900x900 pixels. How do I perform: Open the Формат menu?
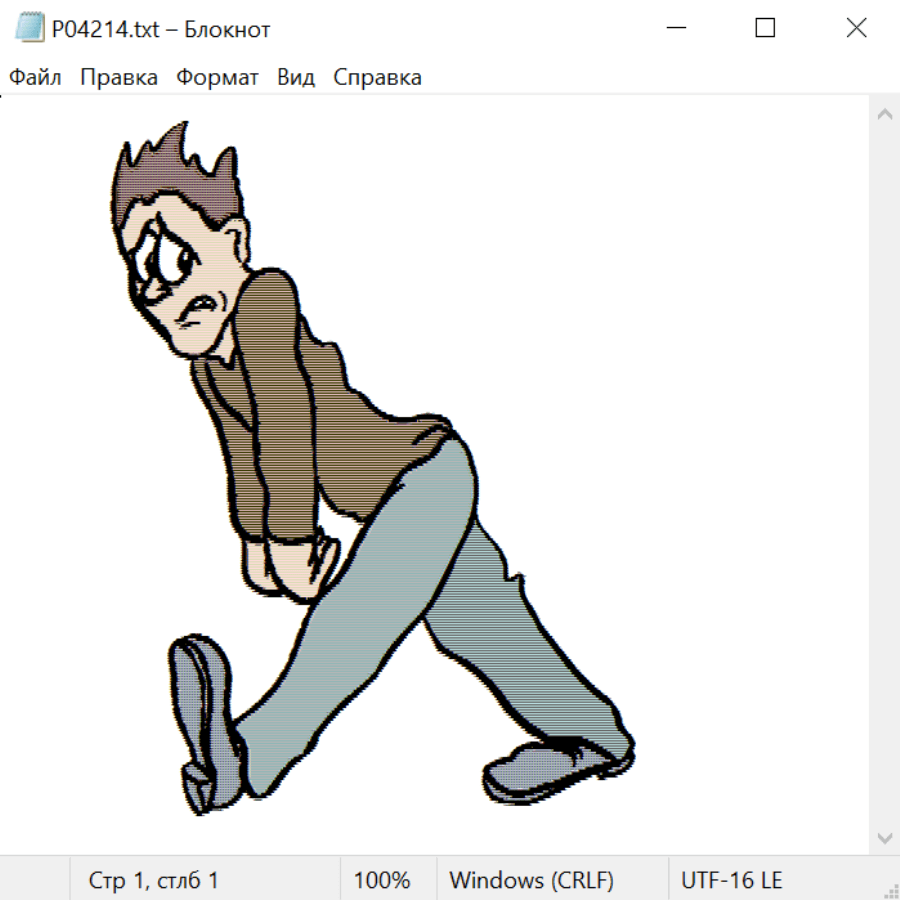coord(217,78)
